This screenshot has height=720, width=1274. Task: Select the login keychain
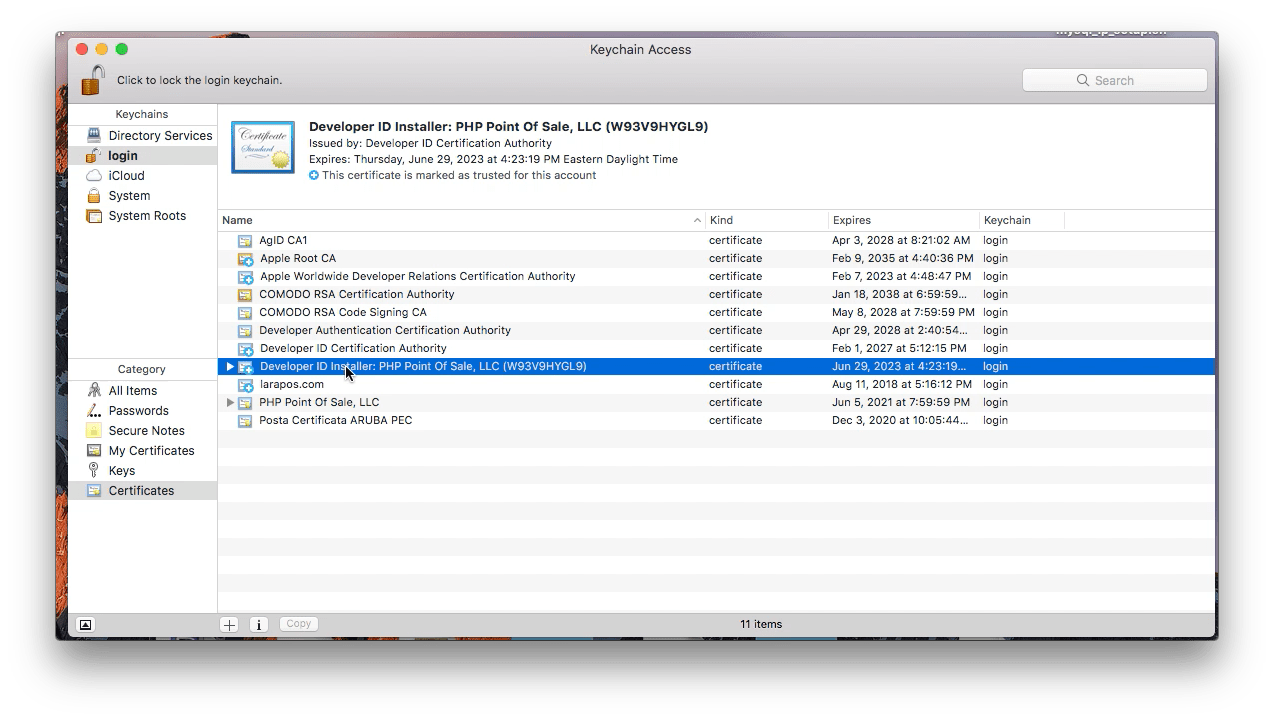[142, 155]
